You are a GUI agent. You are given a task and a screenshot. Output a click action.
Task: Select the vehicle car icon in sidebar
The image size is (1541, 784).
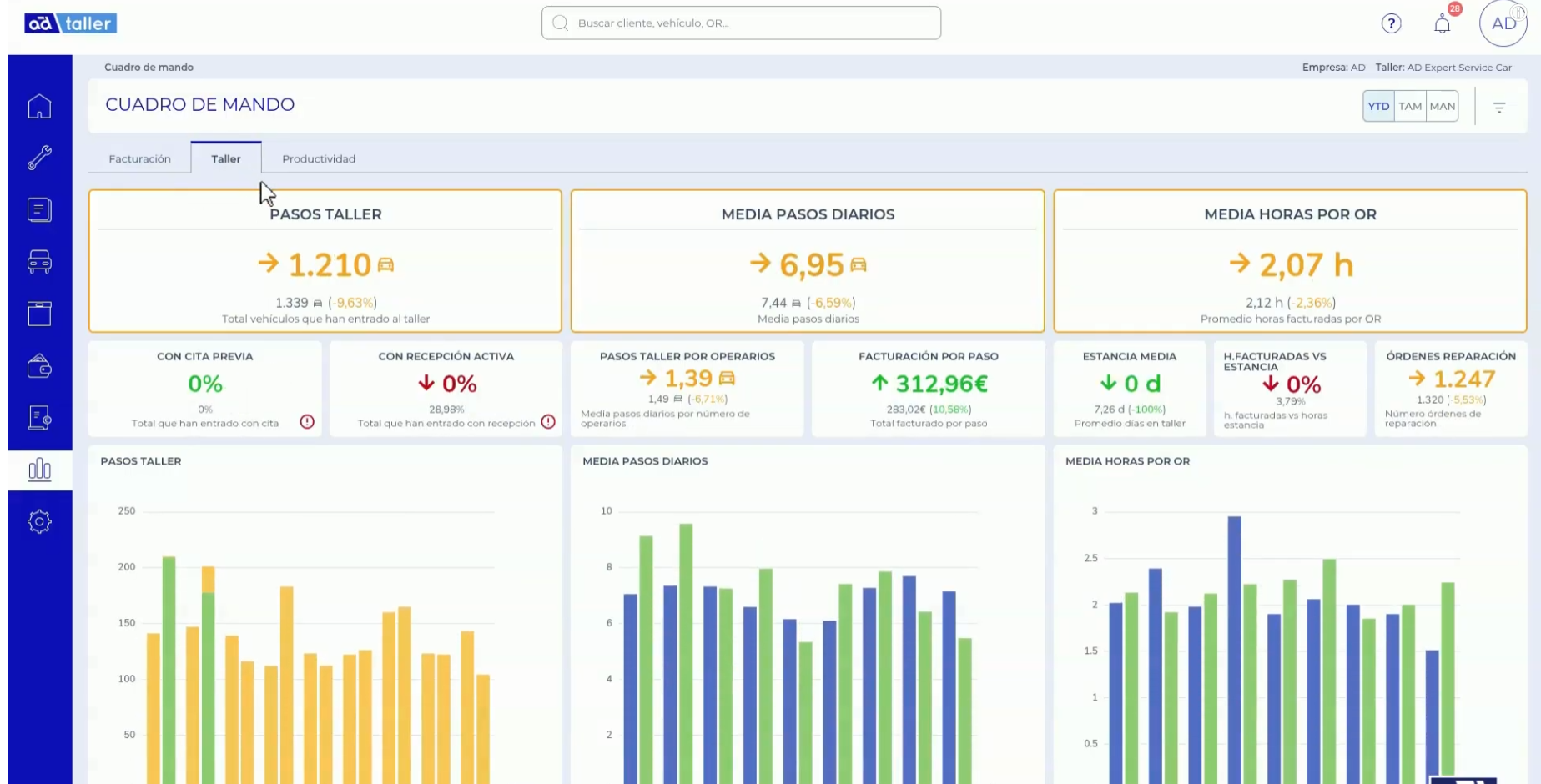tap(39, 262)
